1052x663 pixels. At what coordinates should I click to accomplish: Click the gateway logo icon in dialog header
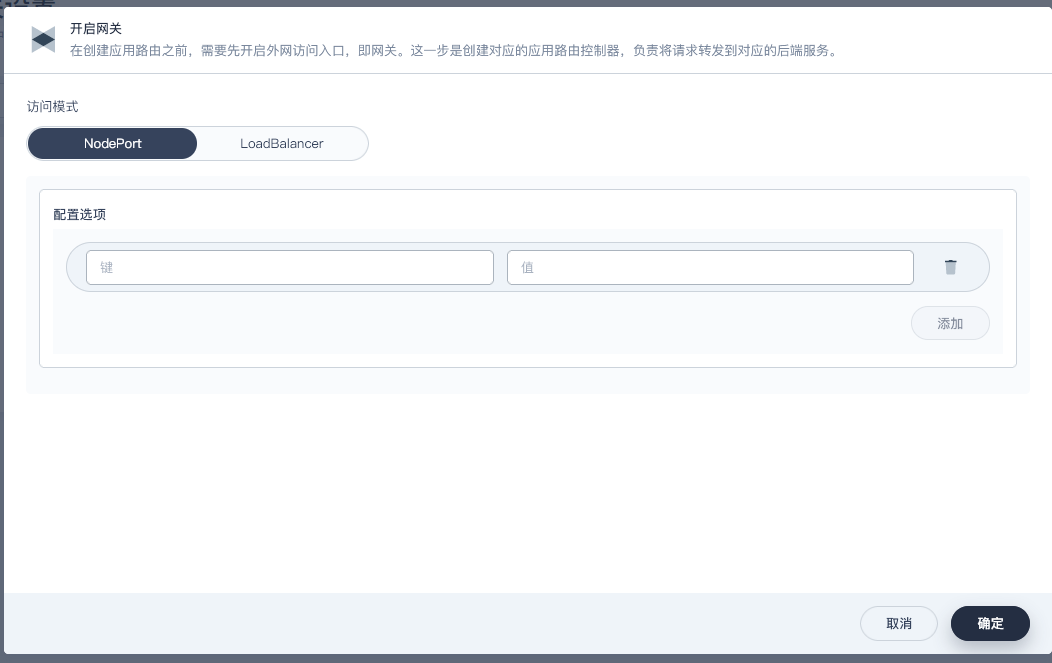[x=43, y=40]
